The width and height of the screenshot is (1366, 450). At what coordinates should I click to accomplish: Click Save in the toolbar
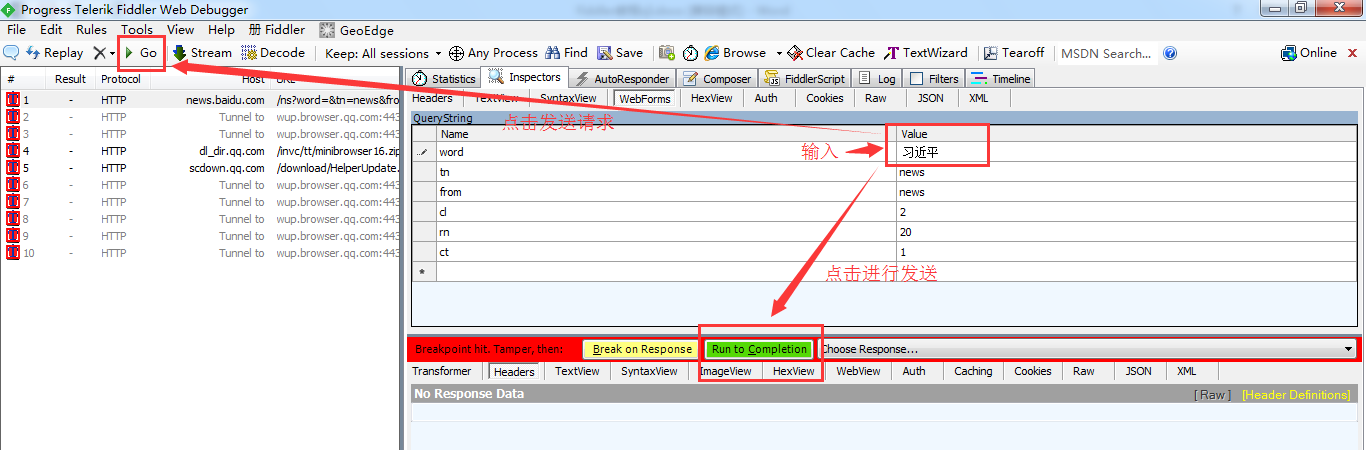coord(621,53)
